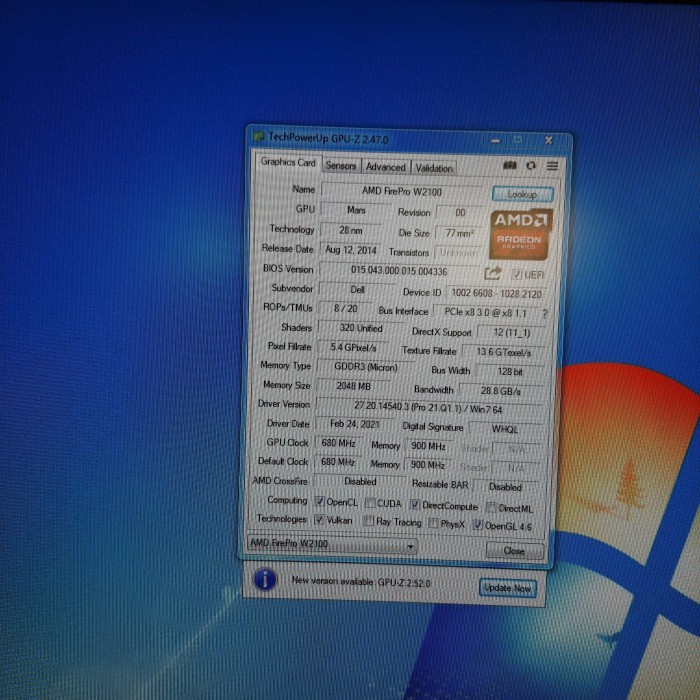Viewport: 700px width, 700px height.
Task: Open the hamburger menu icon in GPU-Z
Action: 552,166
